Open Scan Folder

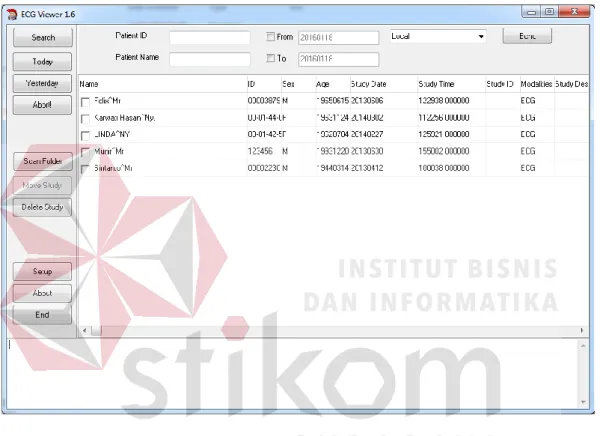42,161
